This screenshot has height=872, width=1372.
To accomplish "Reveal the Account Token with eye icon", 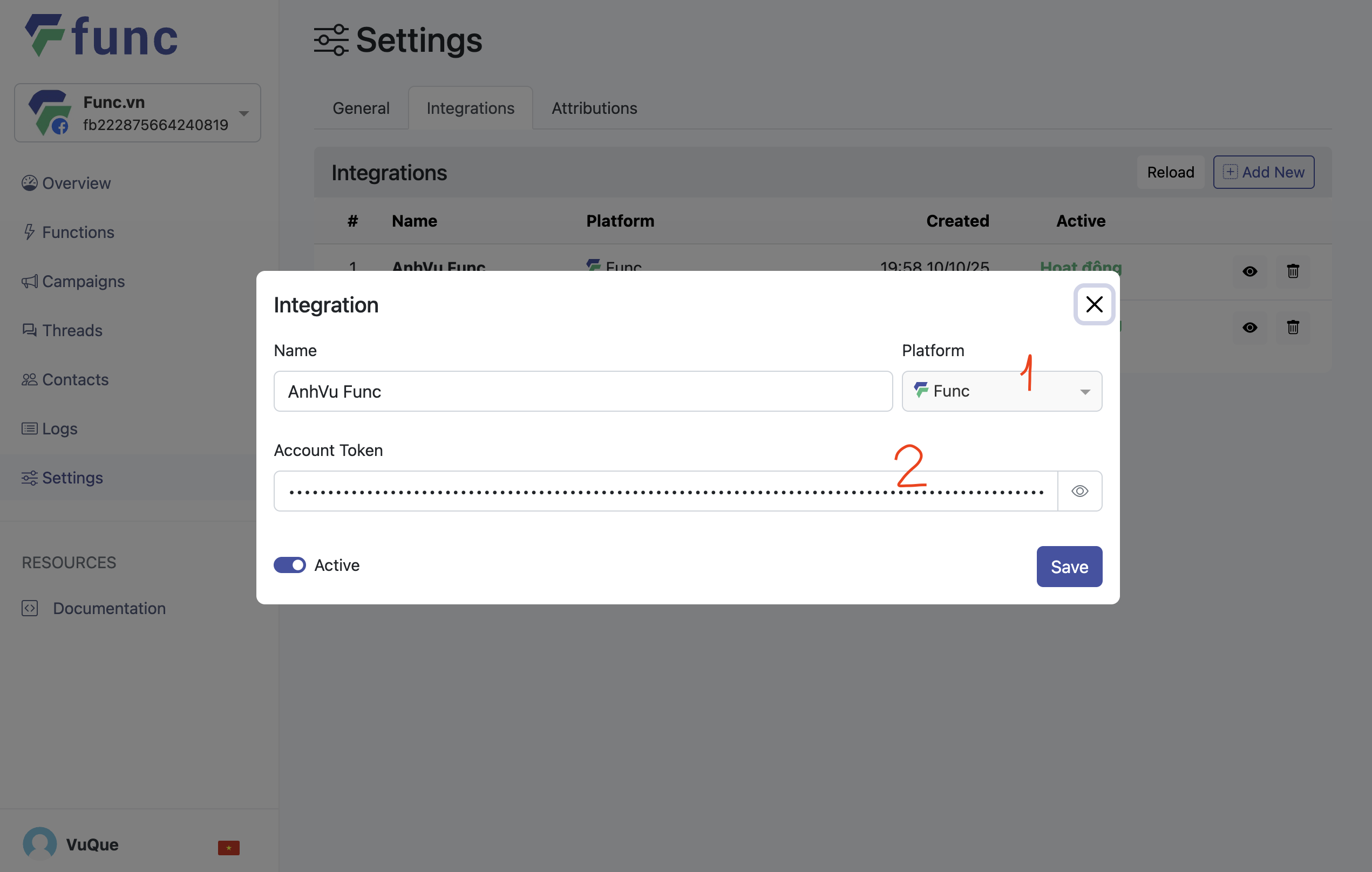I will pyautogui.click(x=1079, y=491).
